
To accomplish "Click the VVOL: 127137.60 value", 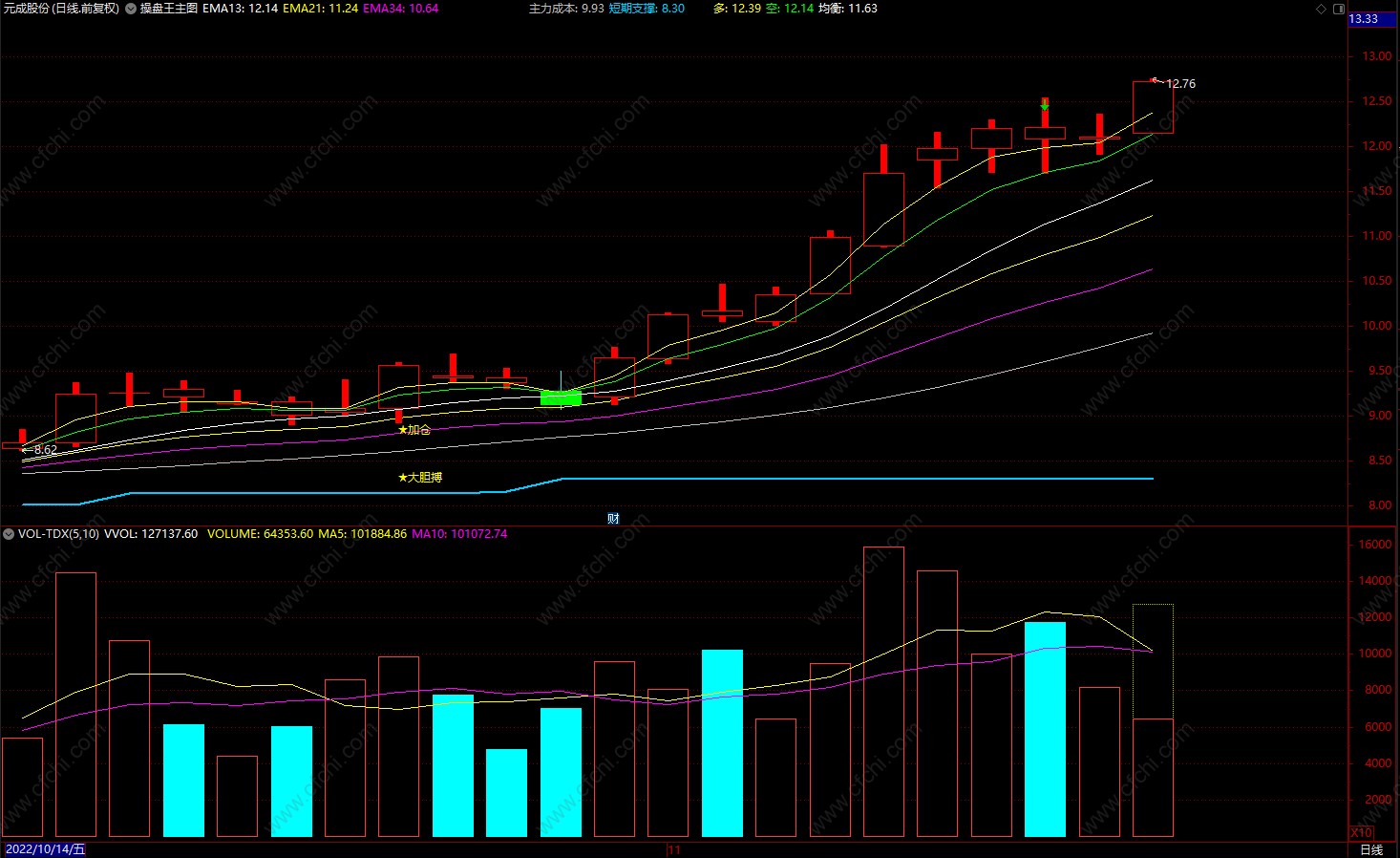I will pos(151,534).
